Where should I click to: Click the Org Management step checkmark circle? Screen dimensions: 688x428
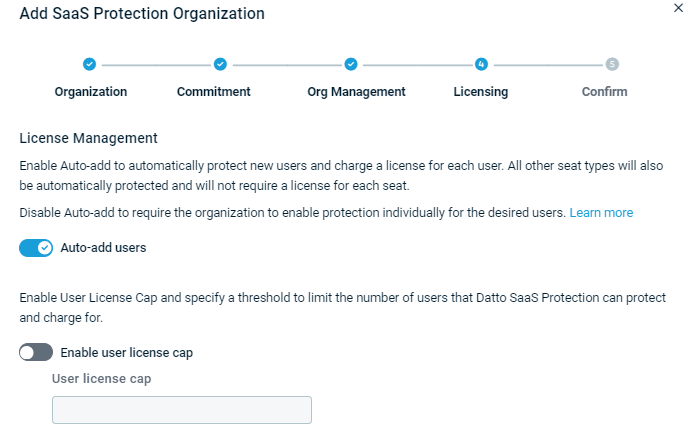(351, 64)
